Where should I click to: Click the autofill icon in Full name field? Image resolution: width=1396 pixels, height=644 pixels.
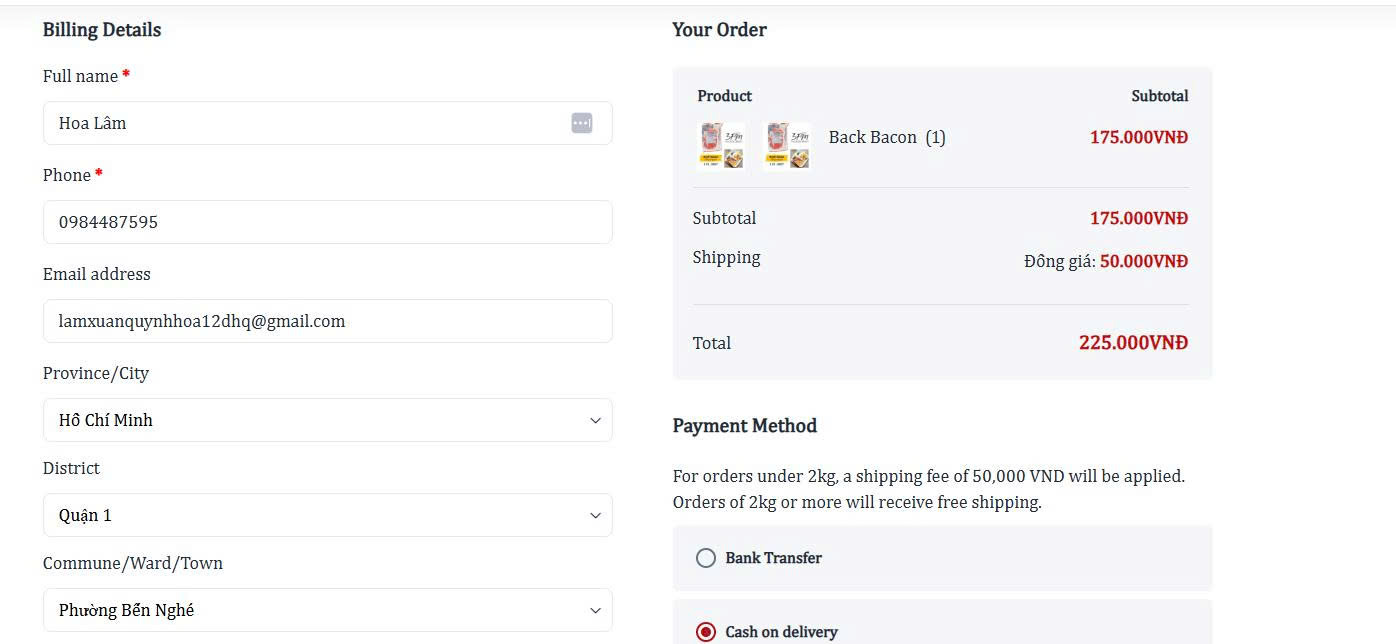tap(582, 123)
